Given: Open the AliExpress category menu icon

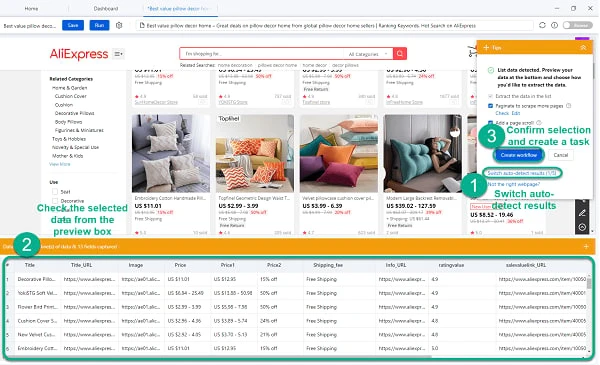Looking at the screenshot, I should 119,54.
